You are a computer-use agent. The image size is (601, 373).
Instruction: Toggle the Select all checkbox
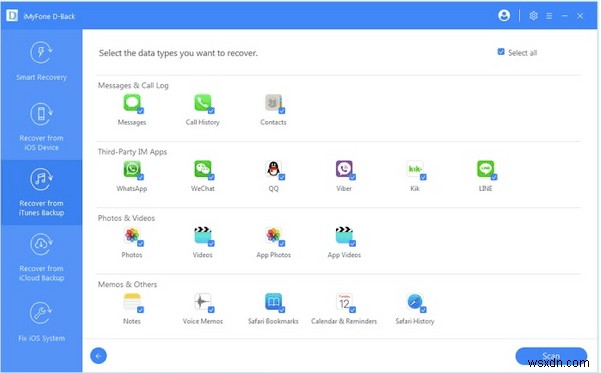point(501,52)
